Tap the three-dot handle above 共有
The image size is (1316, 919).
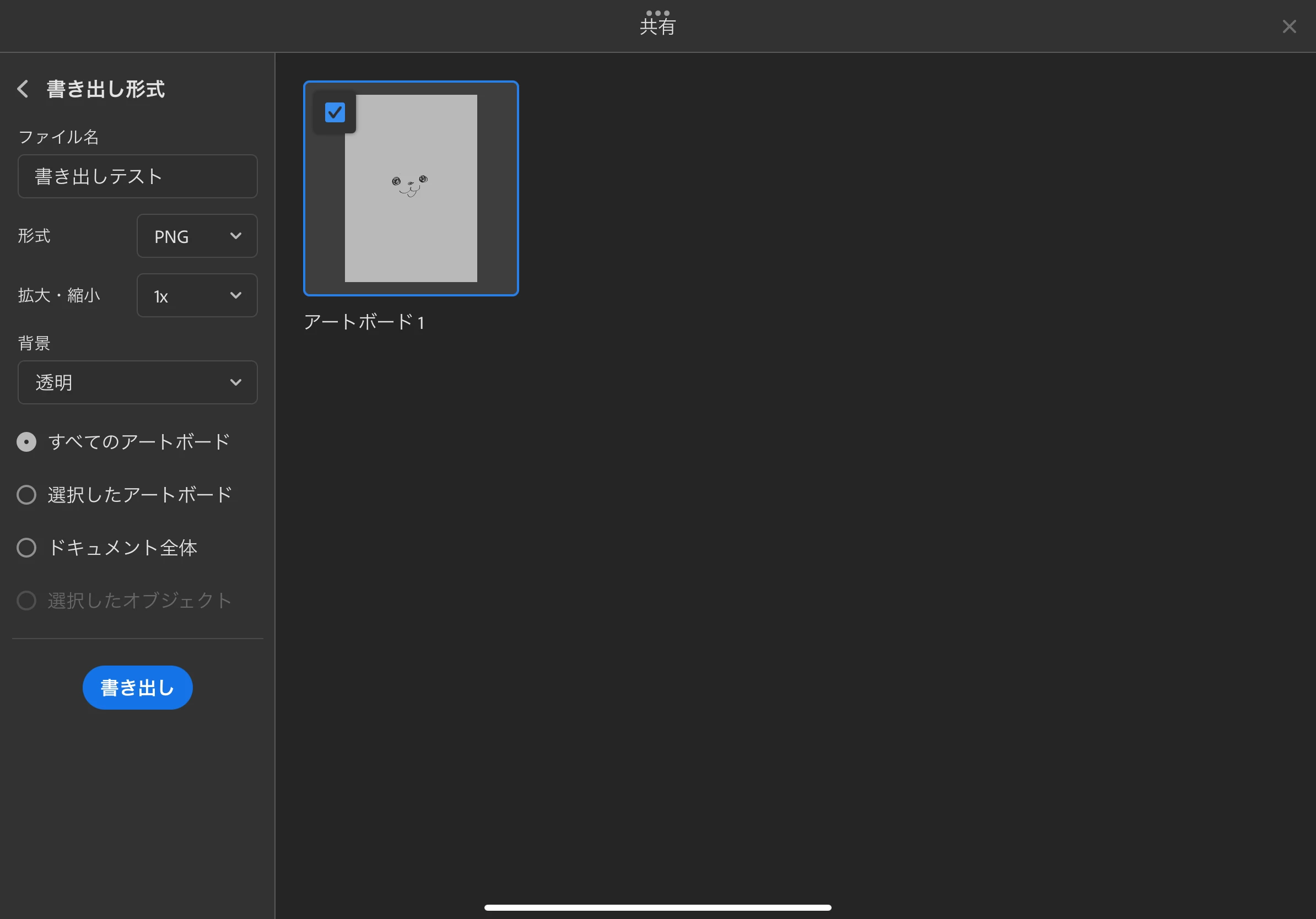point(657,13)
